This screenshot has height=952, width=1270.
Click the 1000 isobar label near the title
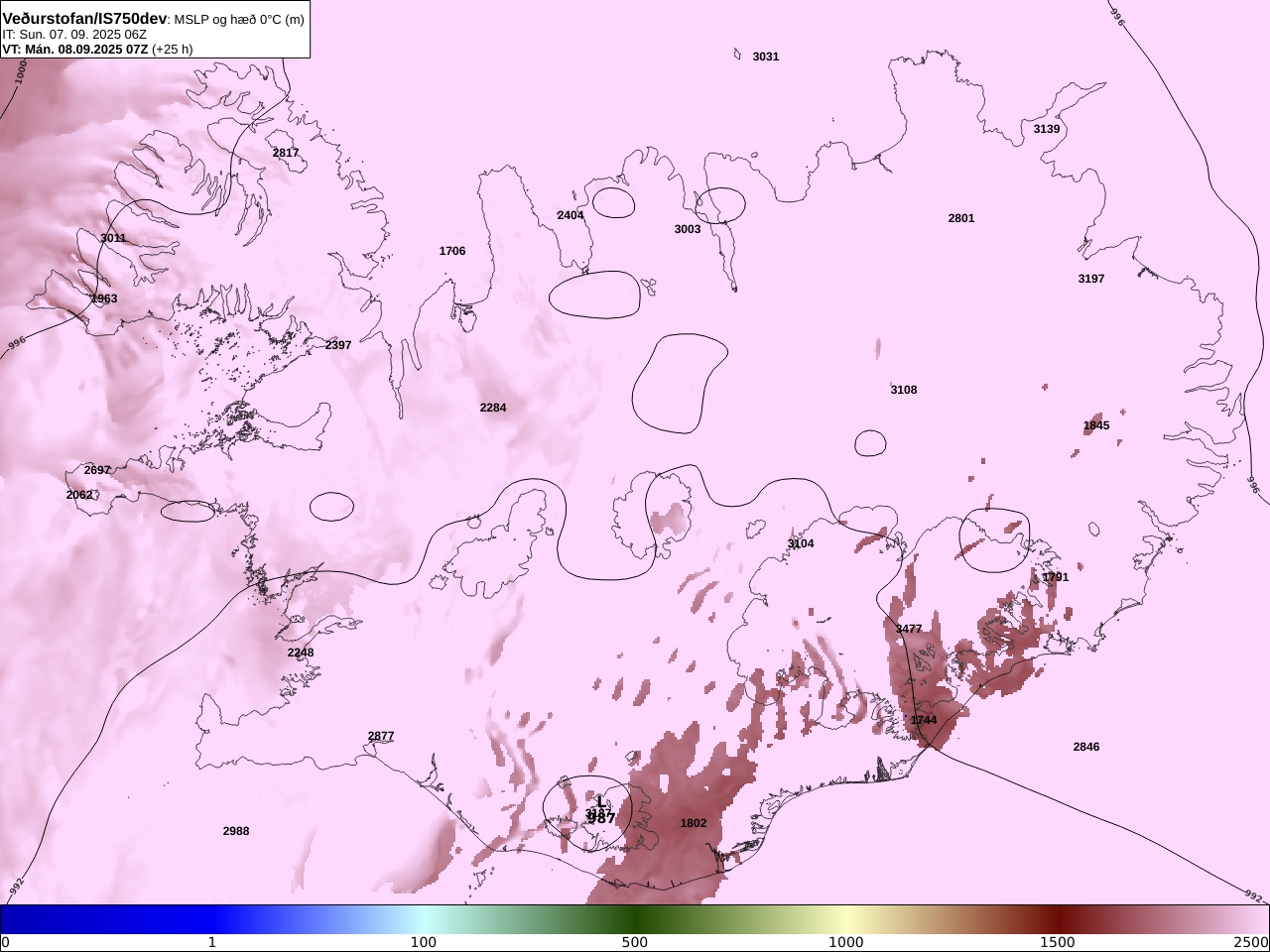coord(22,70)
